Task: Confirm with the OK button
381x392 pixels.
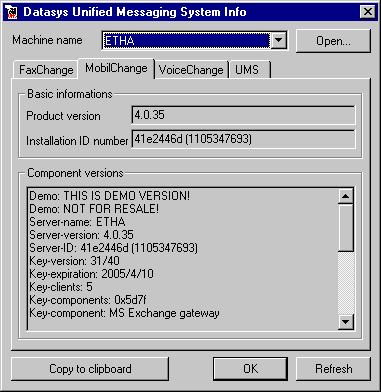Action: (x=250, y=369)
